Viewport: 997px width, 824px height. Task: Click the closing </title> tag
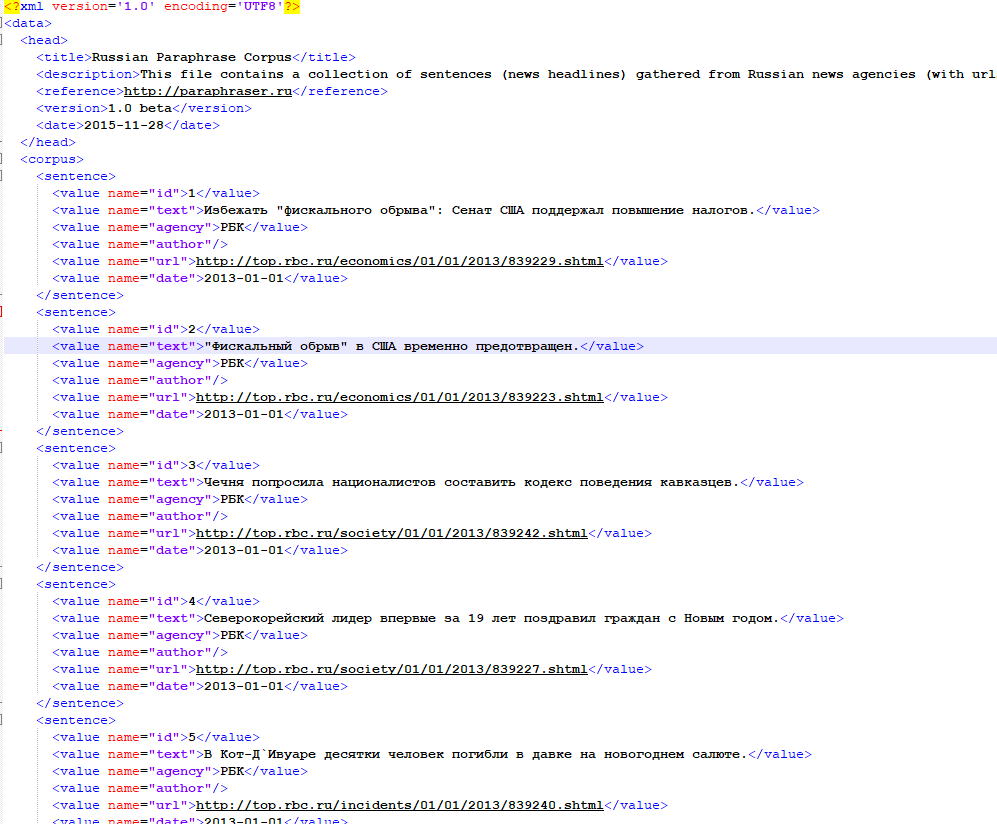(x=324, y=57)
